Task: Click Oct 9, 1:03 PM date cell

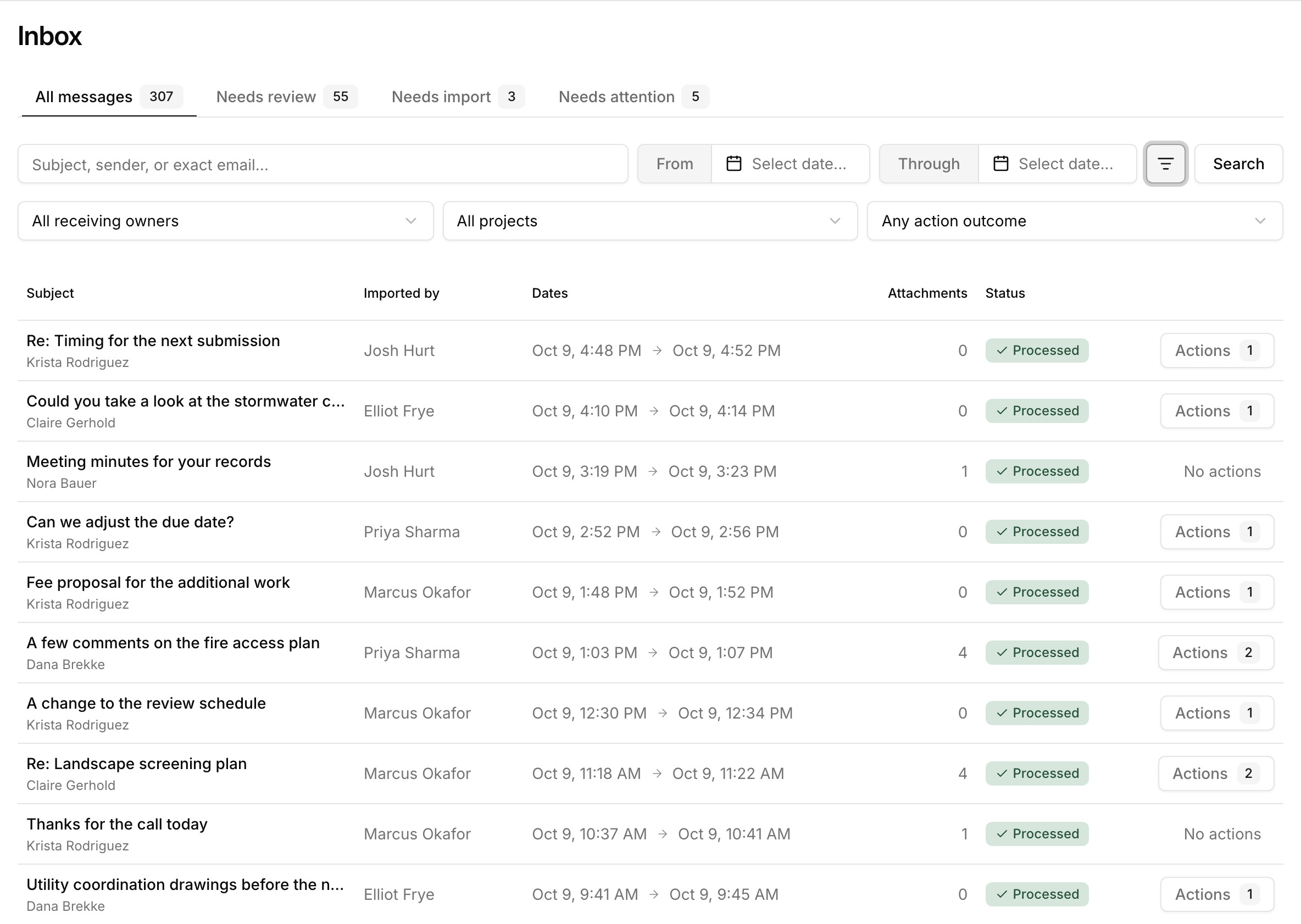Action: tap(584, 653)
